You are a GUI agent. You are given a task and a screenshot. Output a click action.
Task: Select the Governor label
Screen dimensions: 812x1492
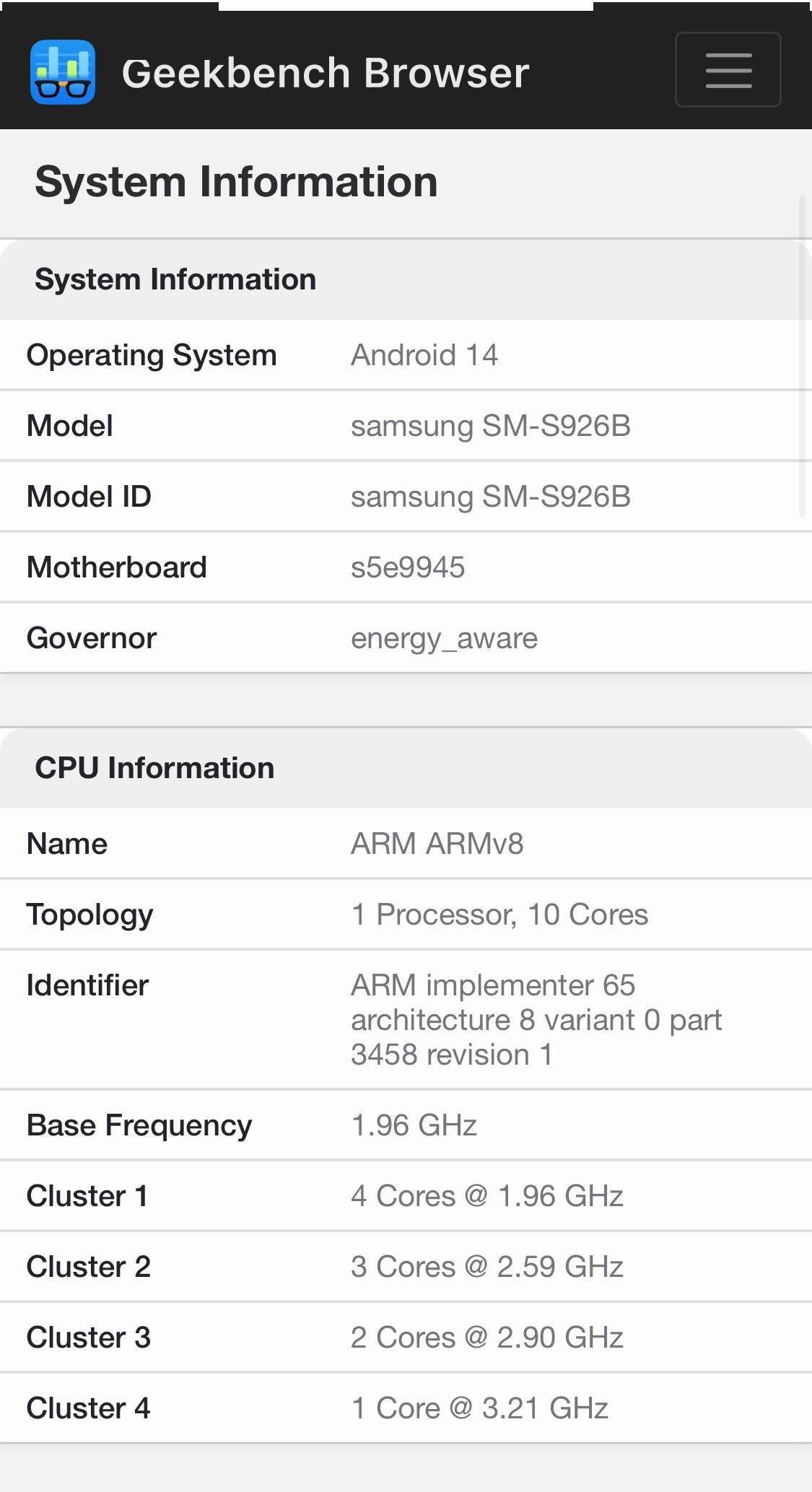pyautogui.click(x=92, y=638)
